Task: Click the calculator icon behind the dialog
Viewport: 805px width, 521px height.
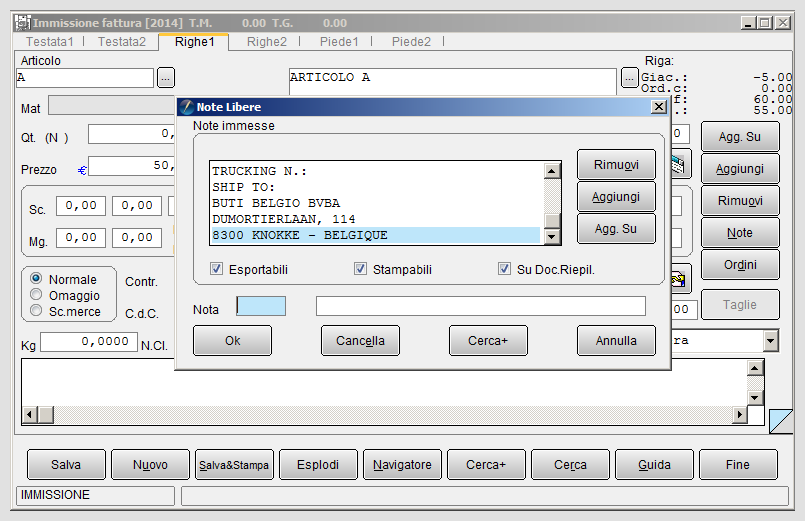Action: tap(678, 164)
